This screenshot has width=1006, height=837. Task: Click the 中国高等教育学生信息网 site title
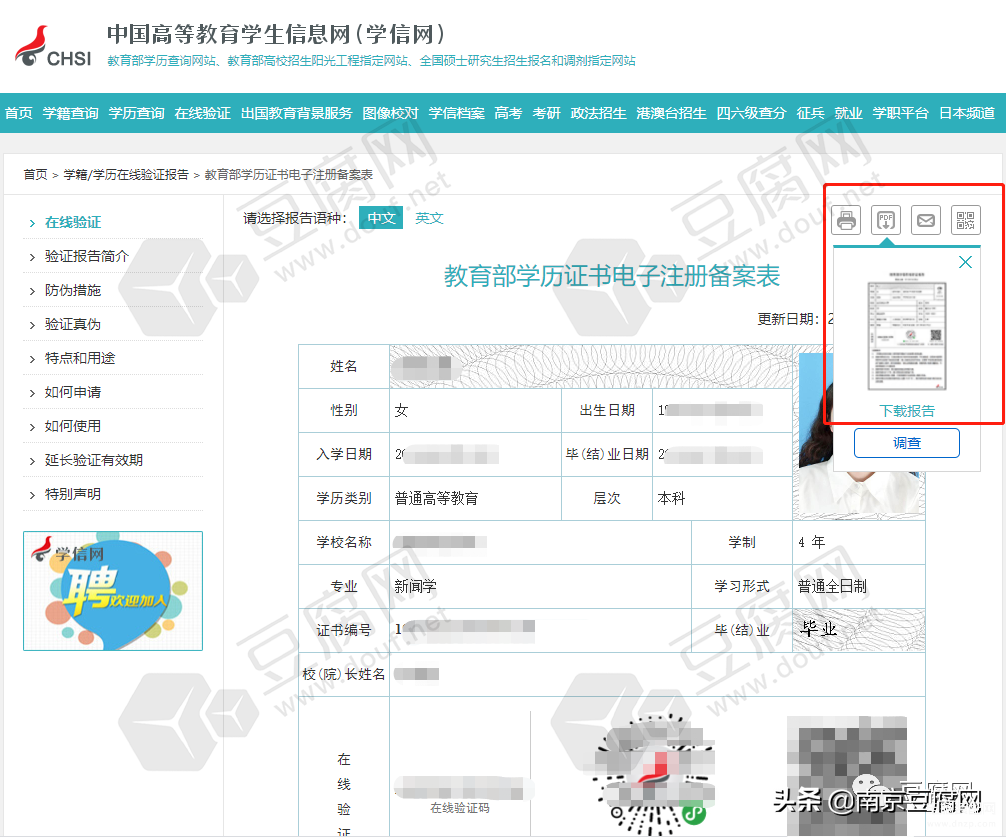(x=276, y=34)
